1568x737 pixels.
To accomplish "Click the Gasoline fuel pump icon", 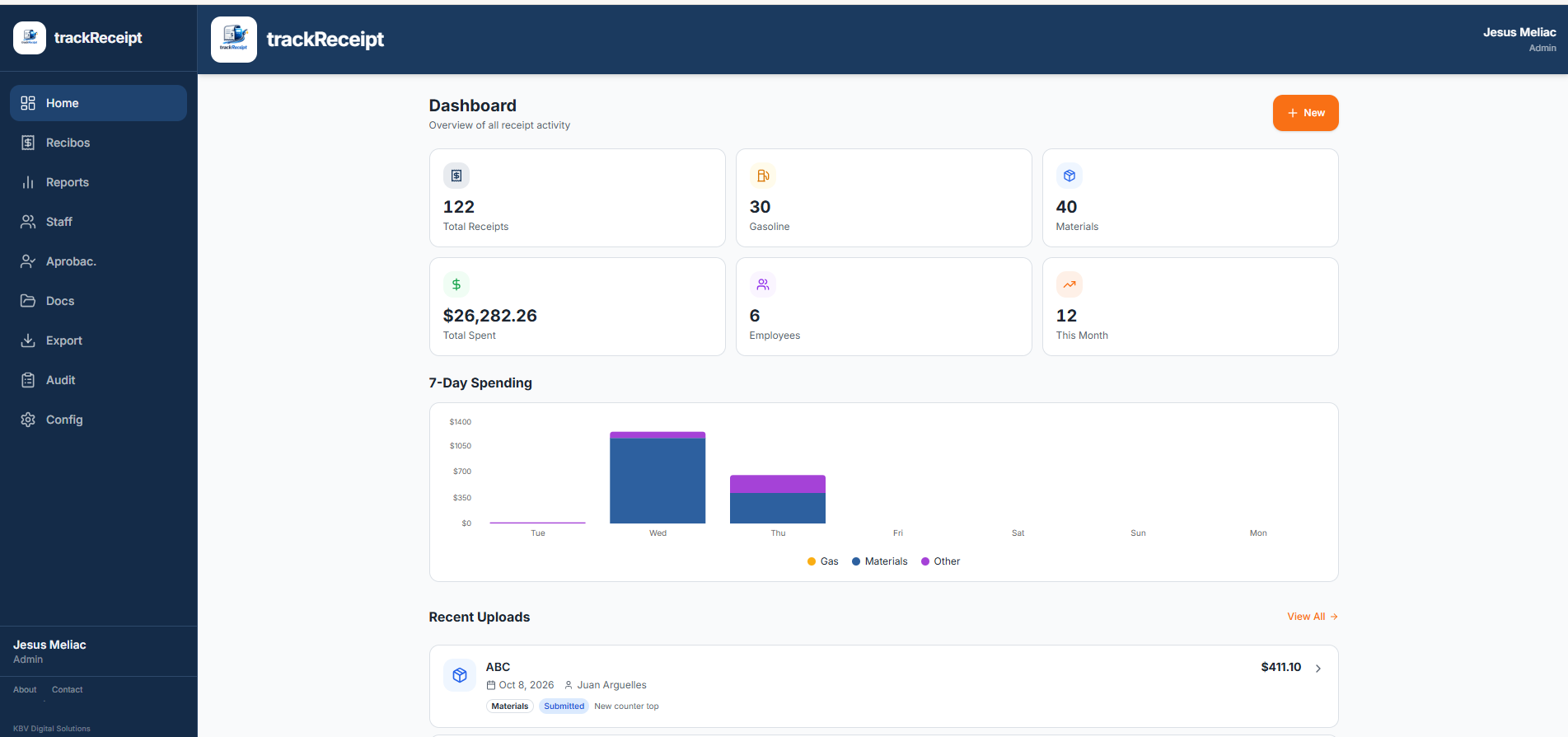I will [x=763, y=176].
